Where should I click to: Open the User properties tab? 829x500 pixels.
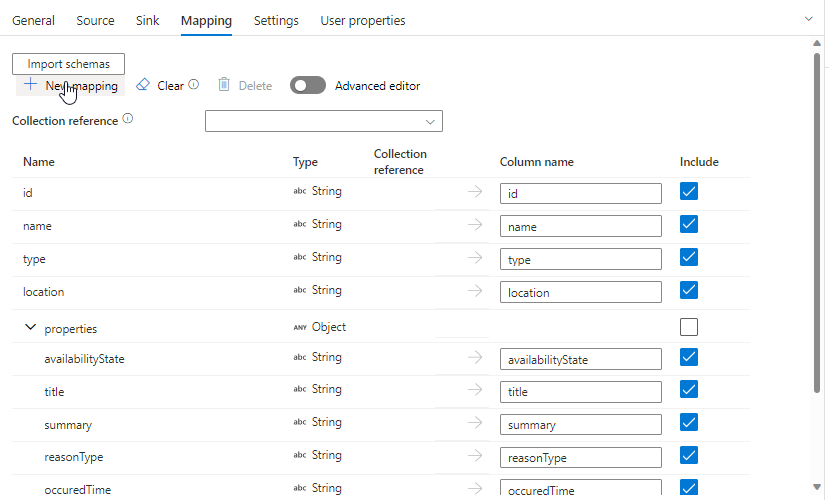tap(363, 21)
